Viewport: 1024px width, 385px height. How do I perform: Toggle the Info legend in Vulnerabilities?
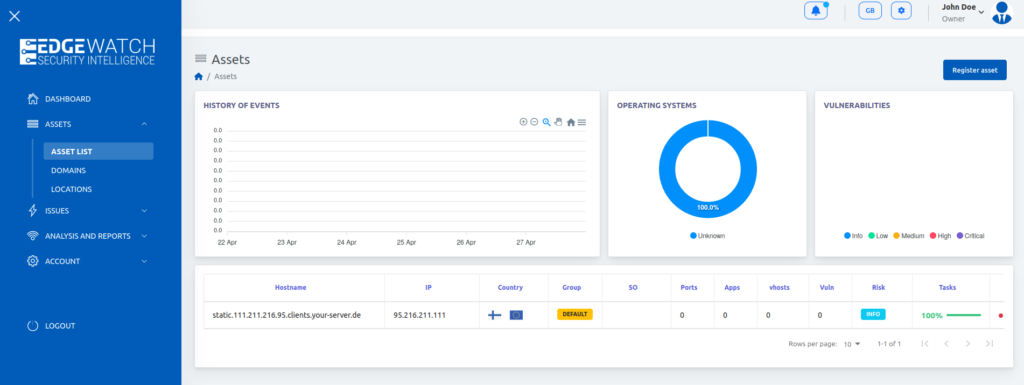click(x=854, y=236)
